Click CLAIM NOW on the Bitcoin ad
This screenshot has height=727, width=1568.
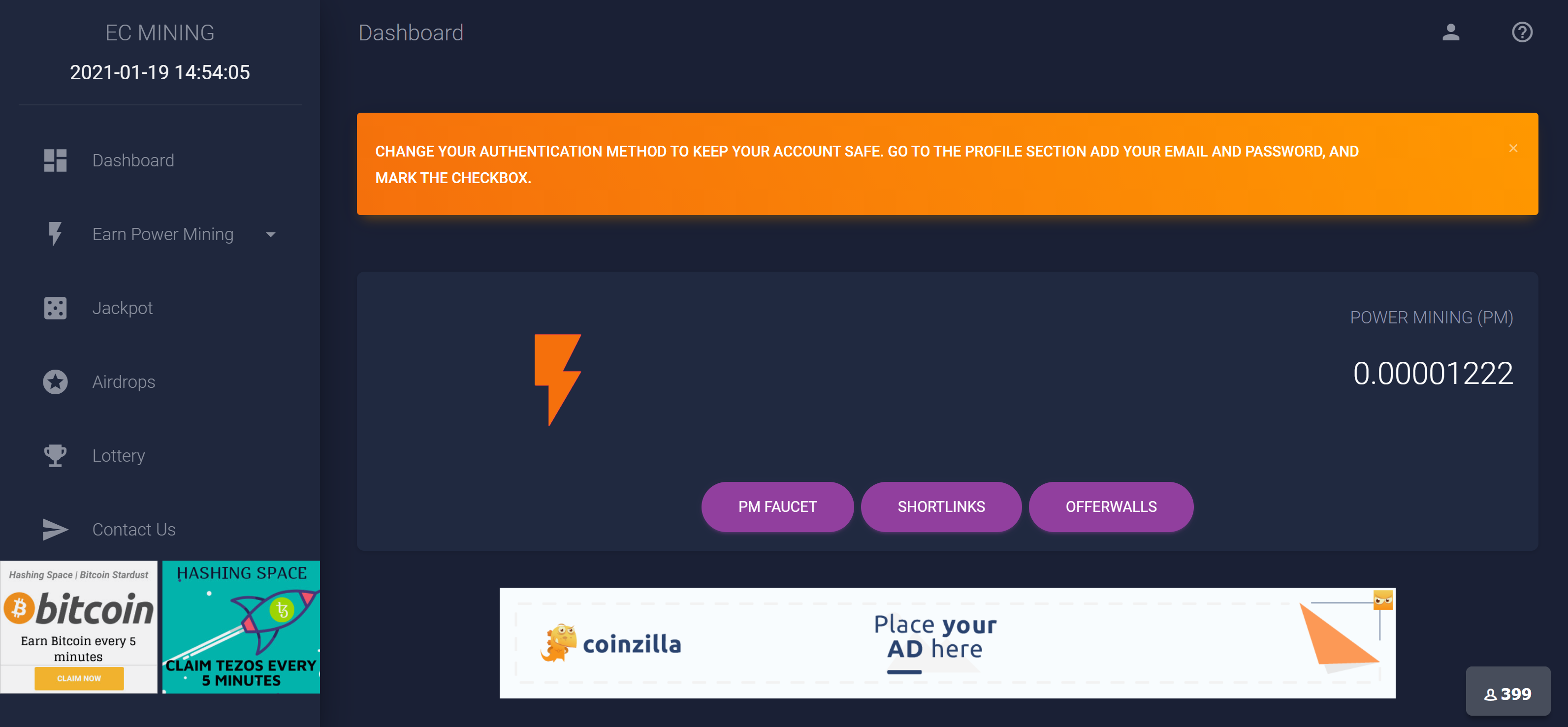tap(78, 678)
